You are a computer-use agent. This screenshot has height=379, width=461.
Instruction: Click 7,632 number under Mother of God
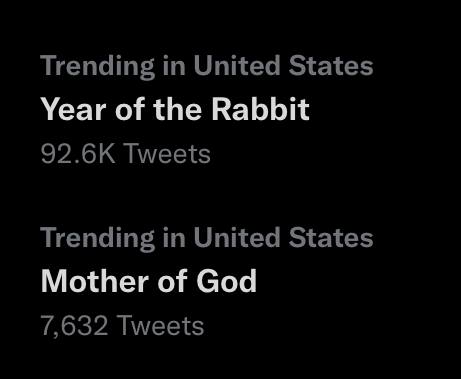click(x=74, y=326)
